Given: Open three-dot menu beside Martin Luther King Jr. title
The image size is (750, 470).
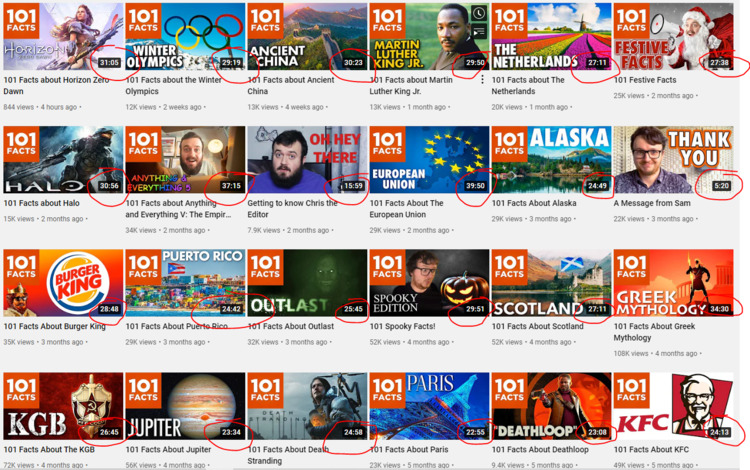Looking at the screenshot, I should [482, 79].
